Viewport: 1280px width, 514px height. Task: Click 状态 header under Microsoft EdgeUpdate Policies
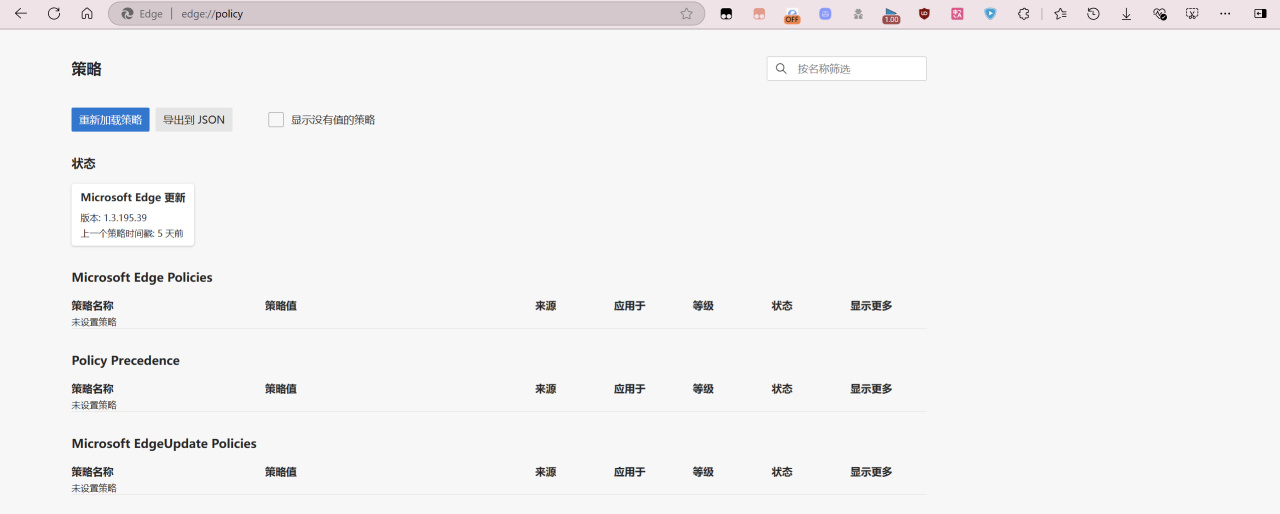click(x=782, y=472)
